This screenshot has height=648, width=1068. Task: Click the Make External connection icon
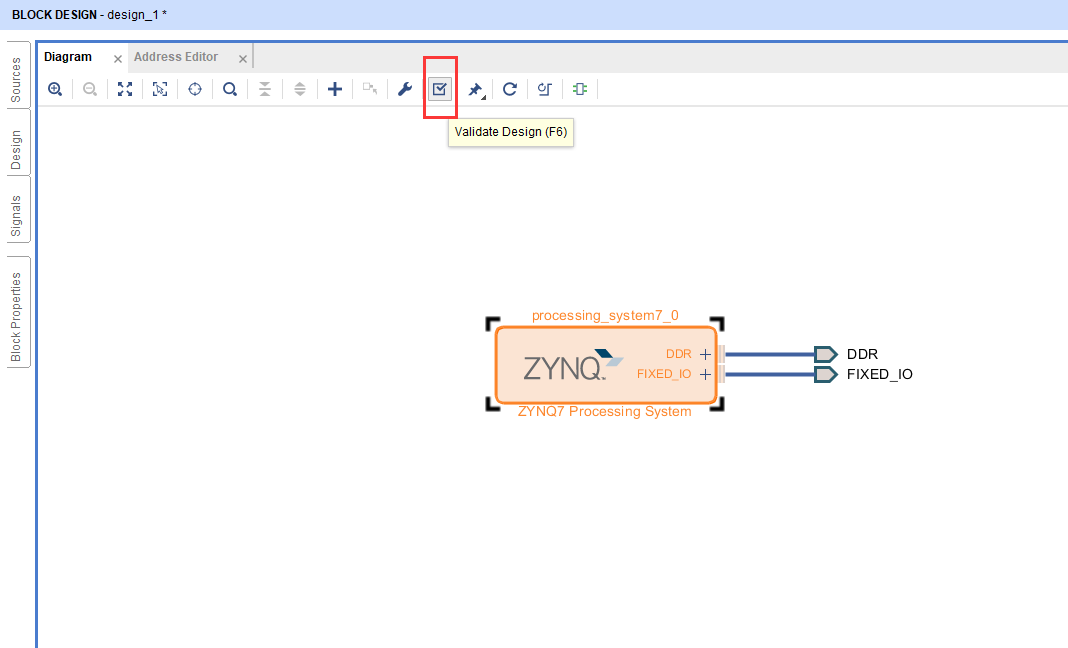(370, 89)
